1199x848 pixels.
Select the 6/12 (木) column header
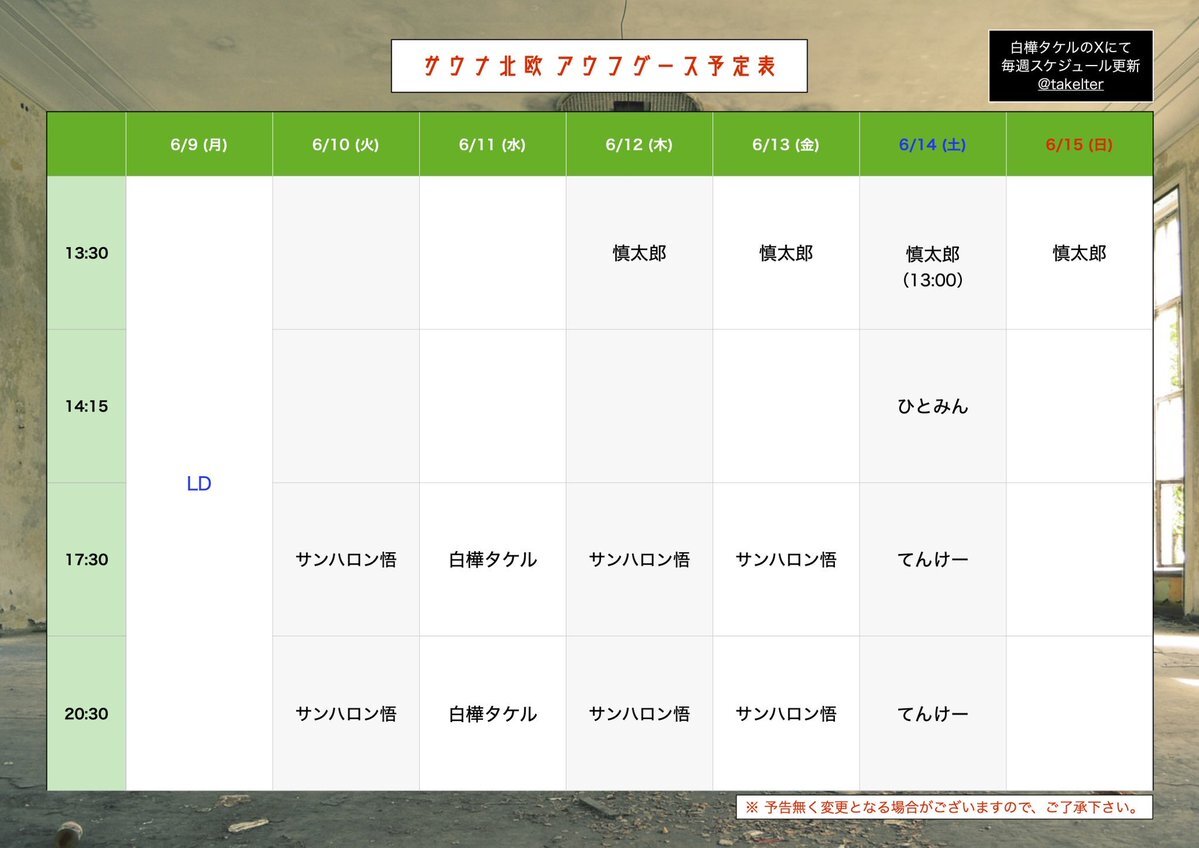point(639,145)
